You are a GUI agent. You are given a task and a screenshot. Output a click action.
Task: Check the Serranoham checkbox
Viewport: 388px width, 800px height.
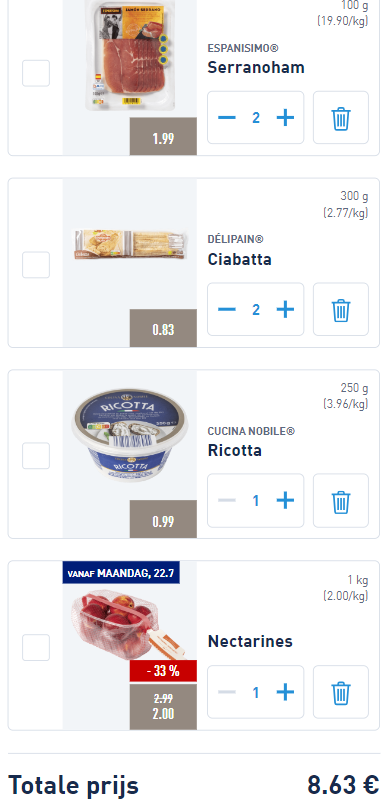(x=36, y=73)
